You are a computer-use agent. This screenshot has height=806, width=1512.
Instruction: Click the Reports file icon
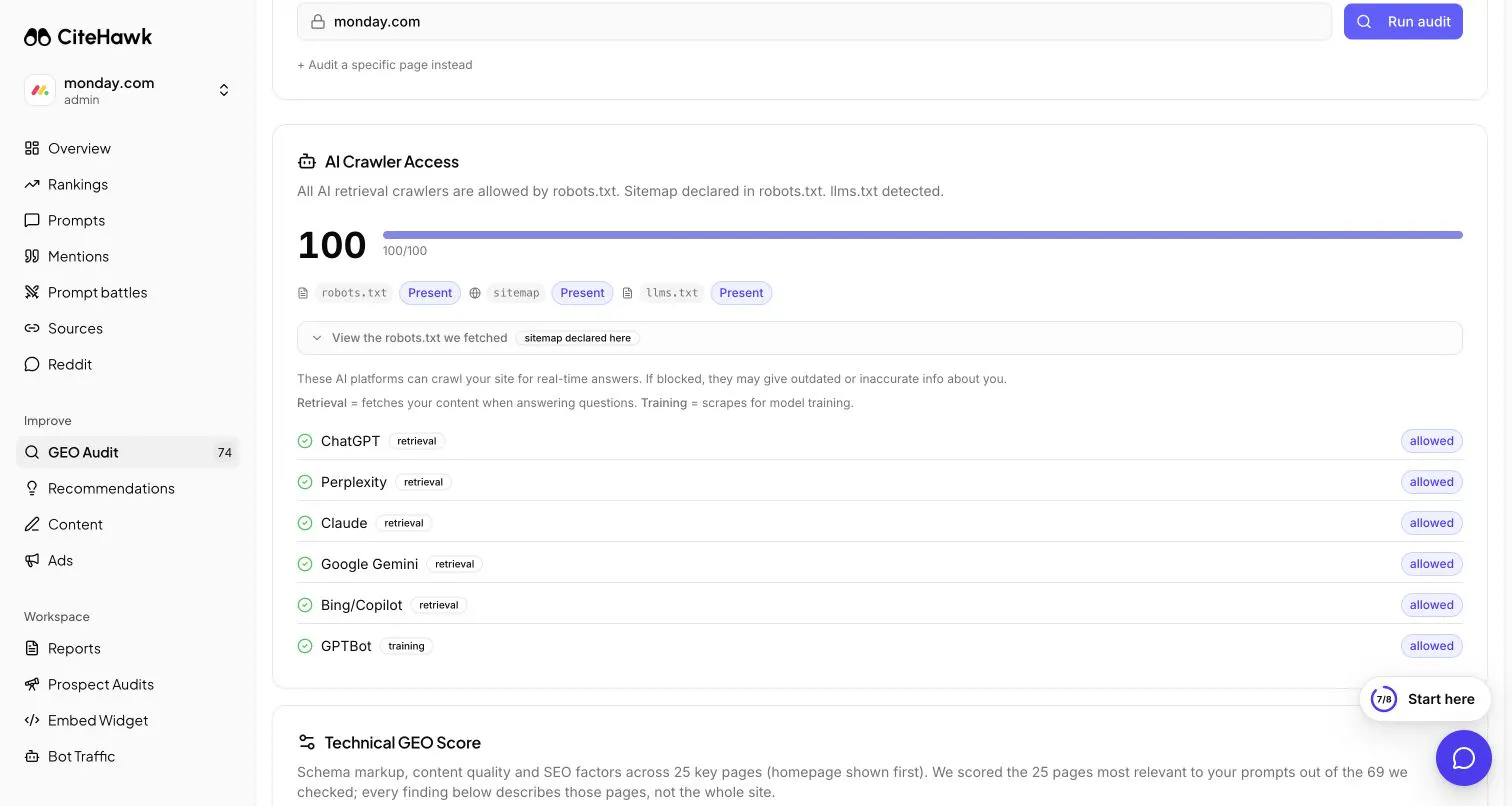(x=32, y=648)
